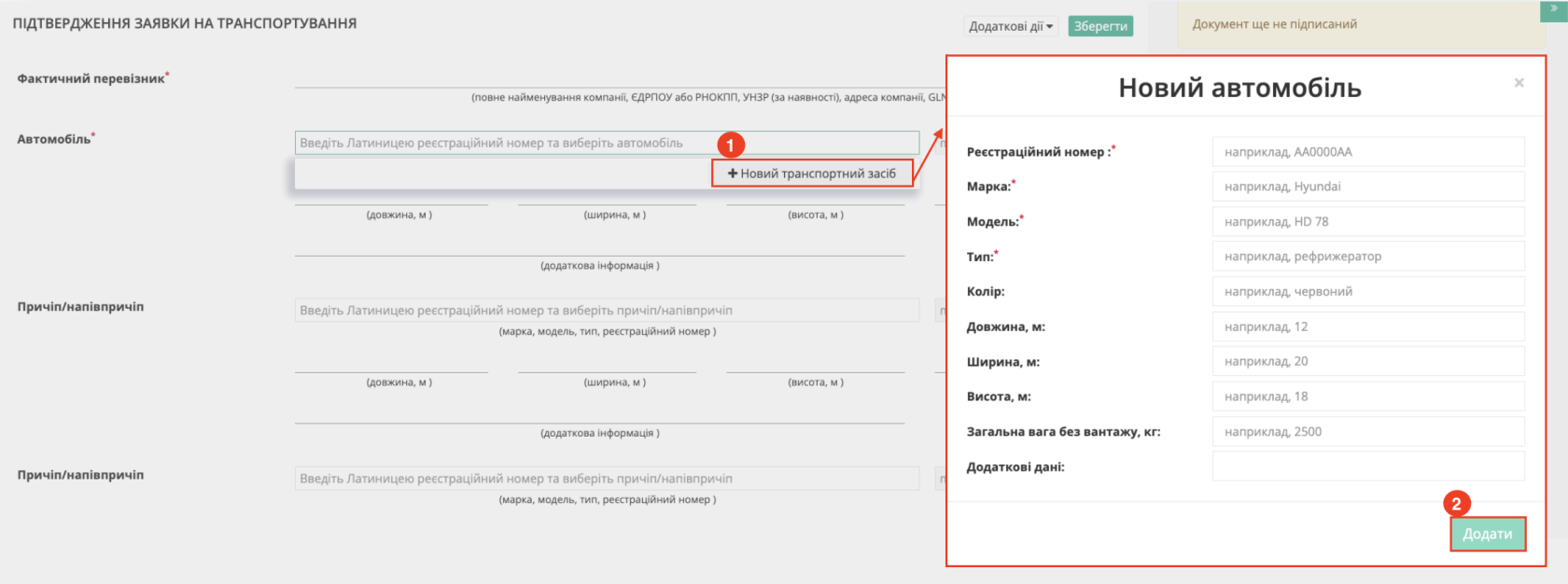Click the Довжина, м input in dialog
Viewport: 1568px width, 584px height.
(x=1367, y=327)
